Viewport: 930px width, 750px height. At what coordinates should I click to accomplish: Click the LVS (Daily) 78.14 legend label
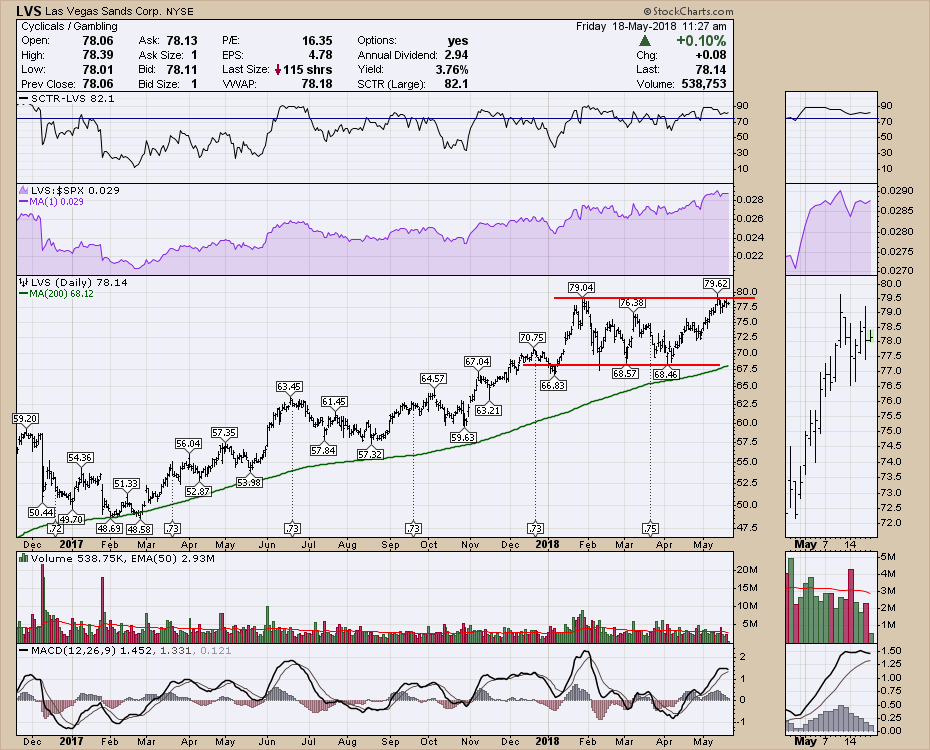(79, 282)
